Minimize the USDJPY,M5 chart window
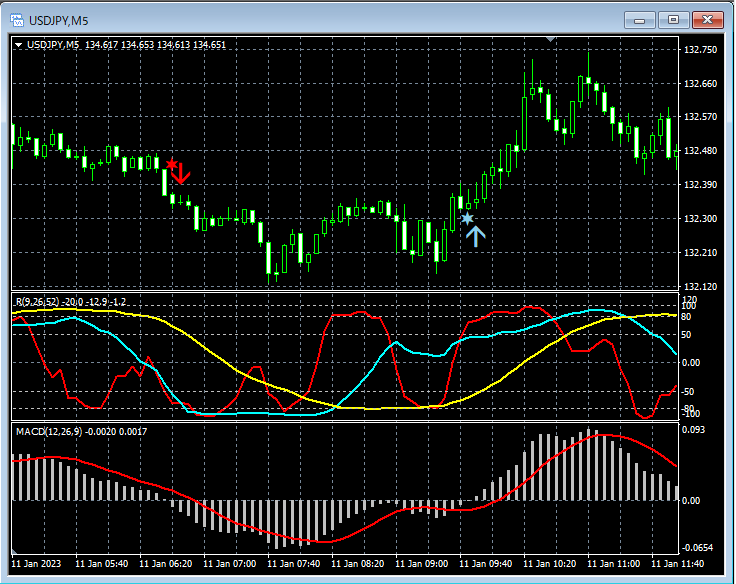This screenshot has height=584, width=736. pyautogui.click(x=639, y=21)
